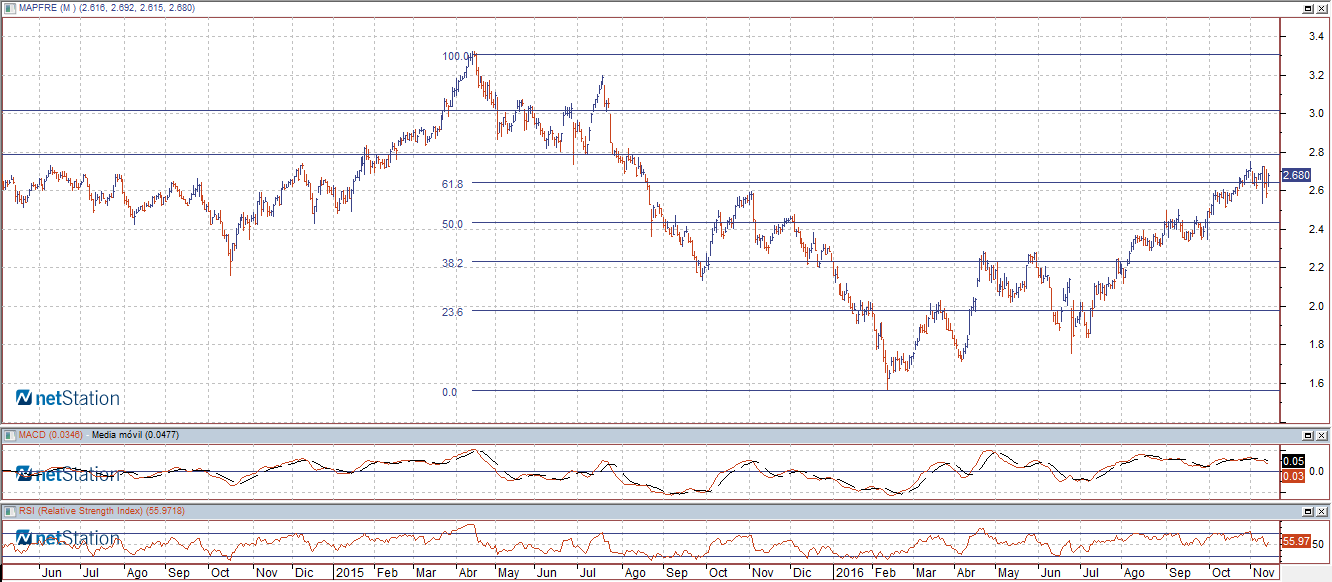Click the 100.0 Fibonacci level label
Image resolution: width=1332 pixels, height=582 pixels.
pos(456,56)
